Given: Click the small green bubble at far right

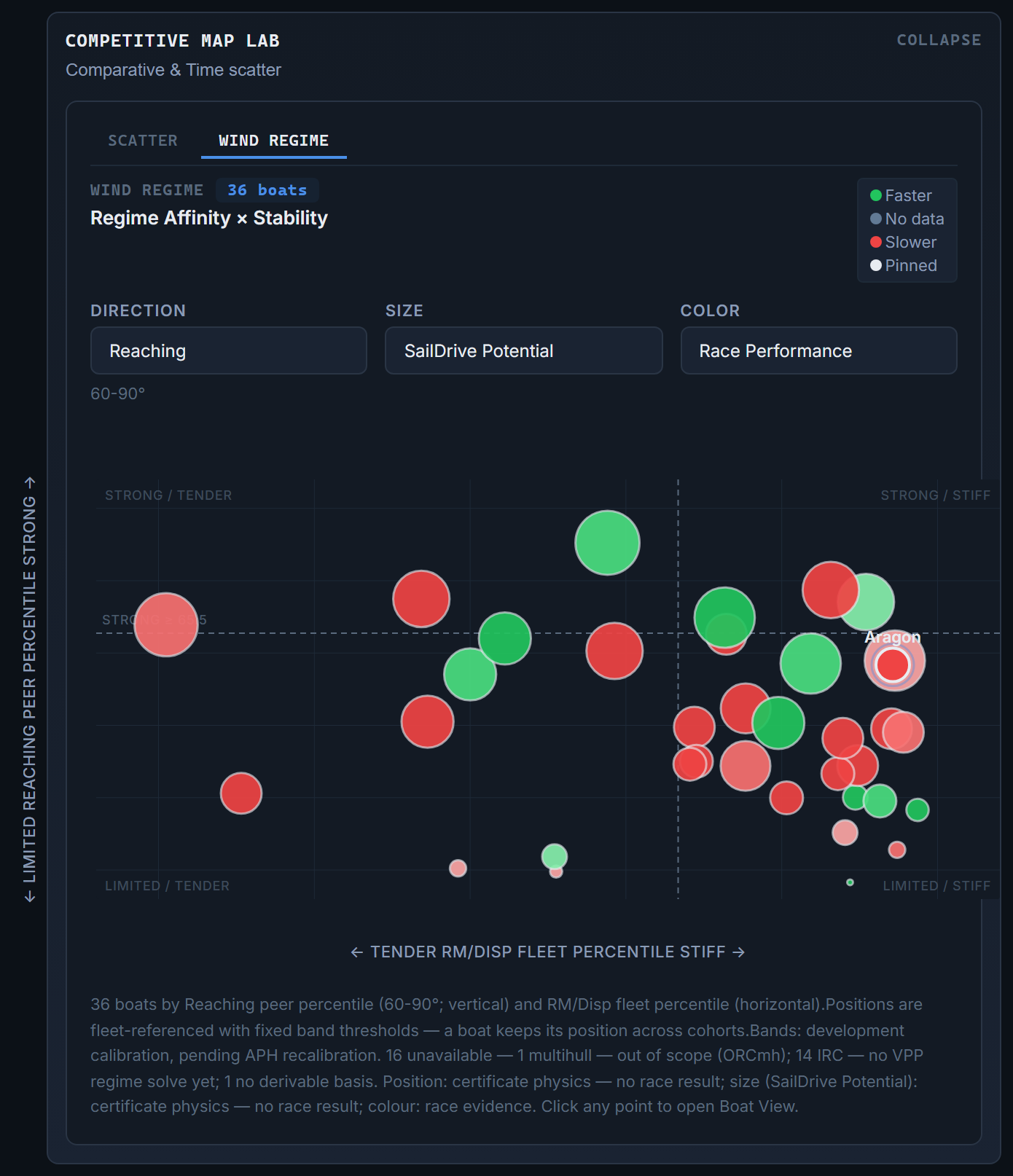Looking at the screenshot, I should click(918, 810).
